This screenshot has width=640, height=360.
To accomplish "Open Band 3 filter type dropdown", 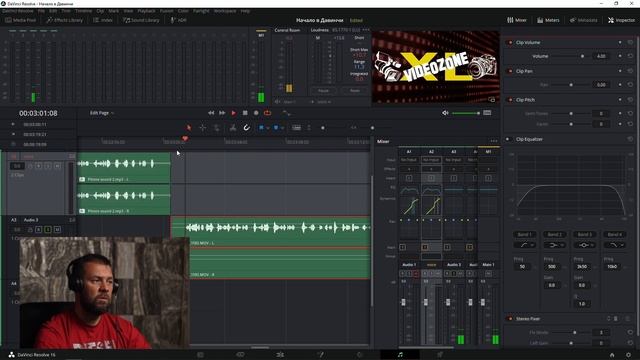I will [x=584, y=245].
